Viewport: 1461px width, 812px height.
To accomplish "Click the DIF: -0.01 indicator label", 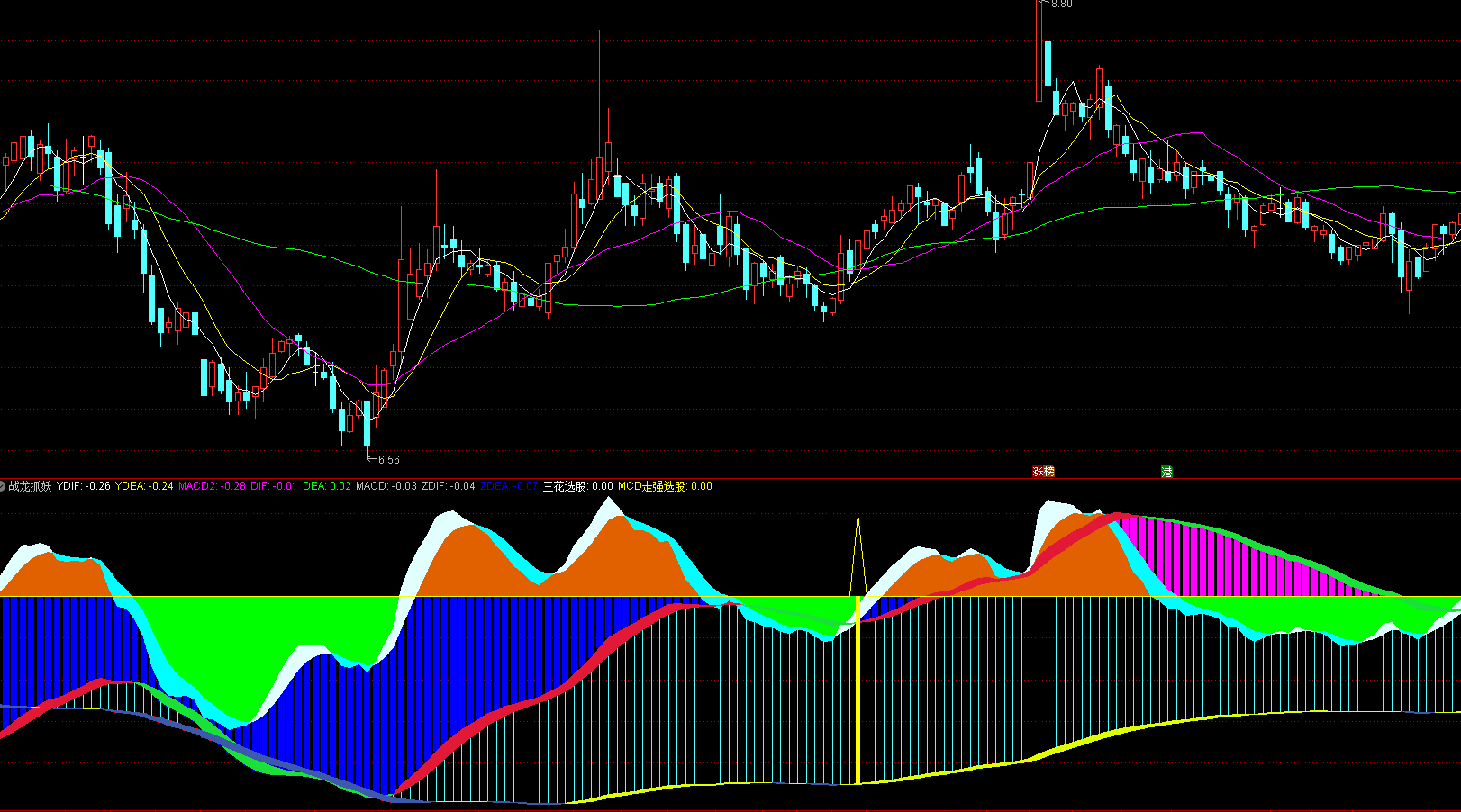I will [274, 486].
